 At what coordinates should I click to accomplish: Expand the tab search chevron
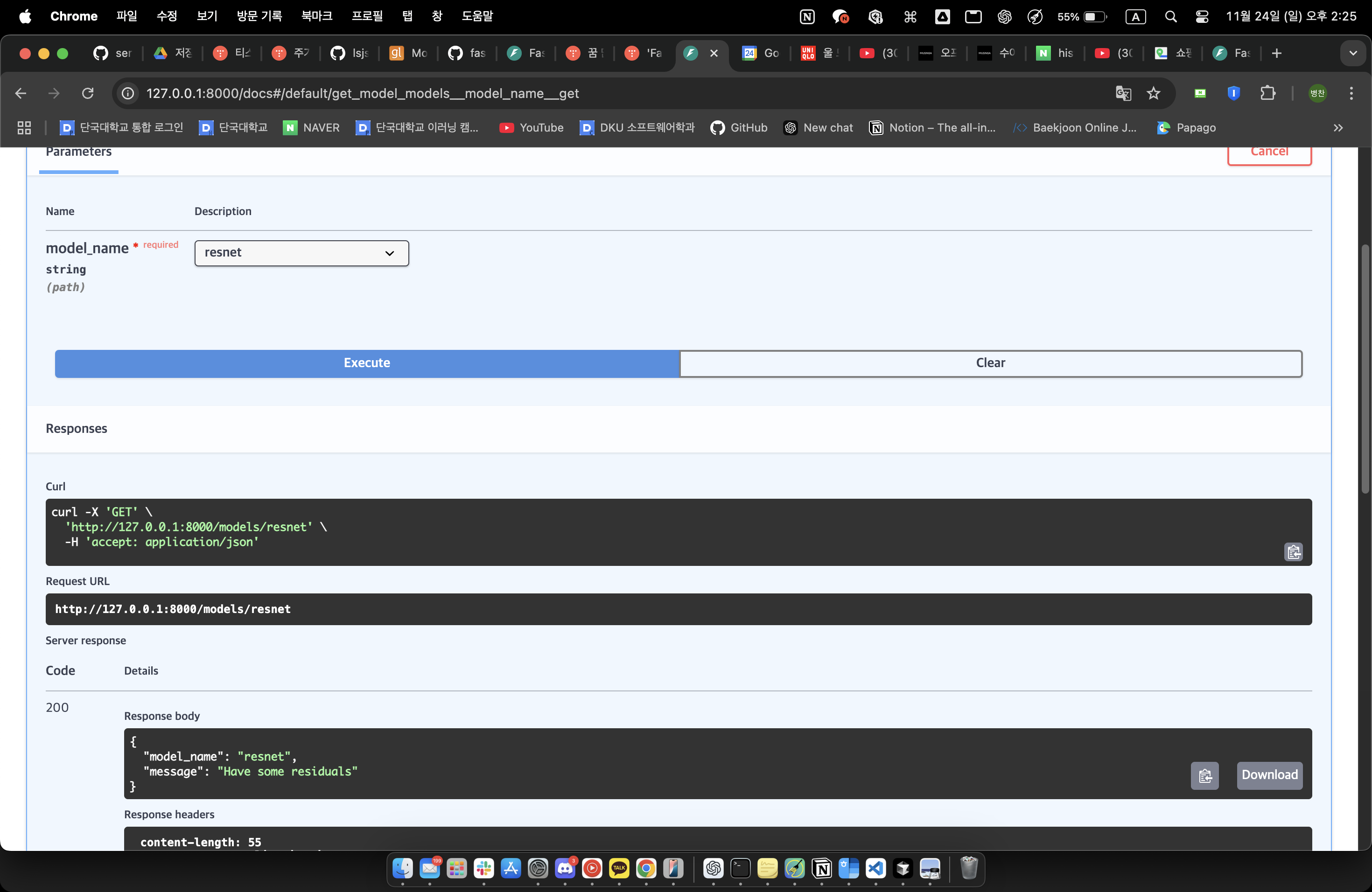pyautogui.click(x=1352, y=53)
